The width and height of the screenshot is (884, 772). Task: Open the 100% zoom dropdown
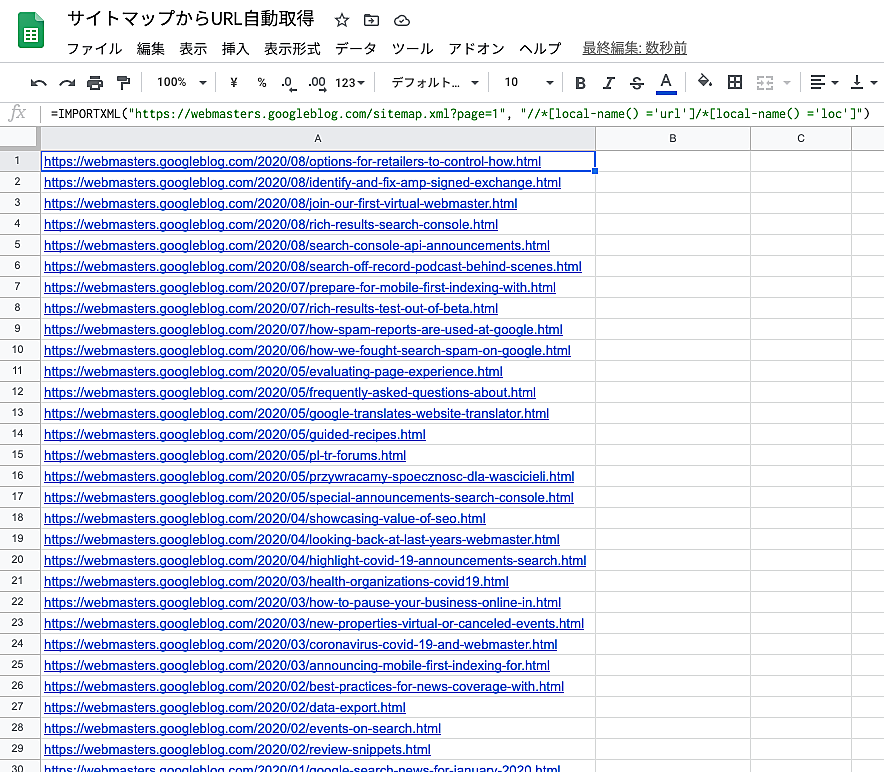pos(181,82)
